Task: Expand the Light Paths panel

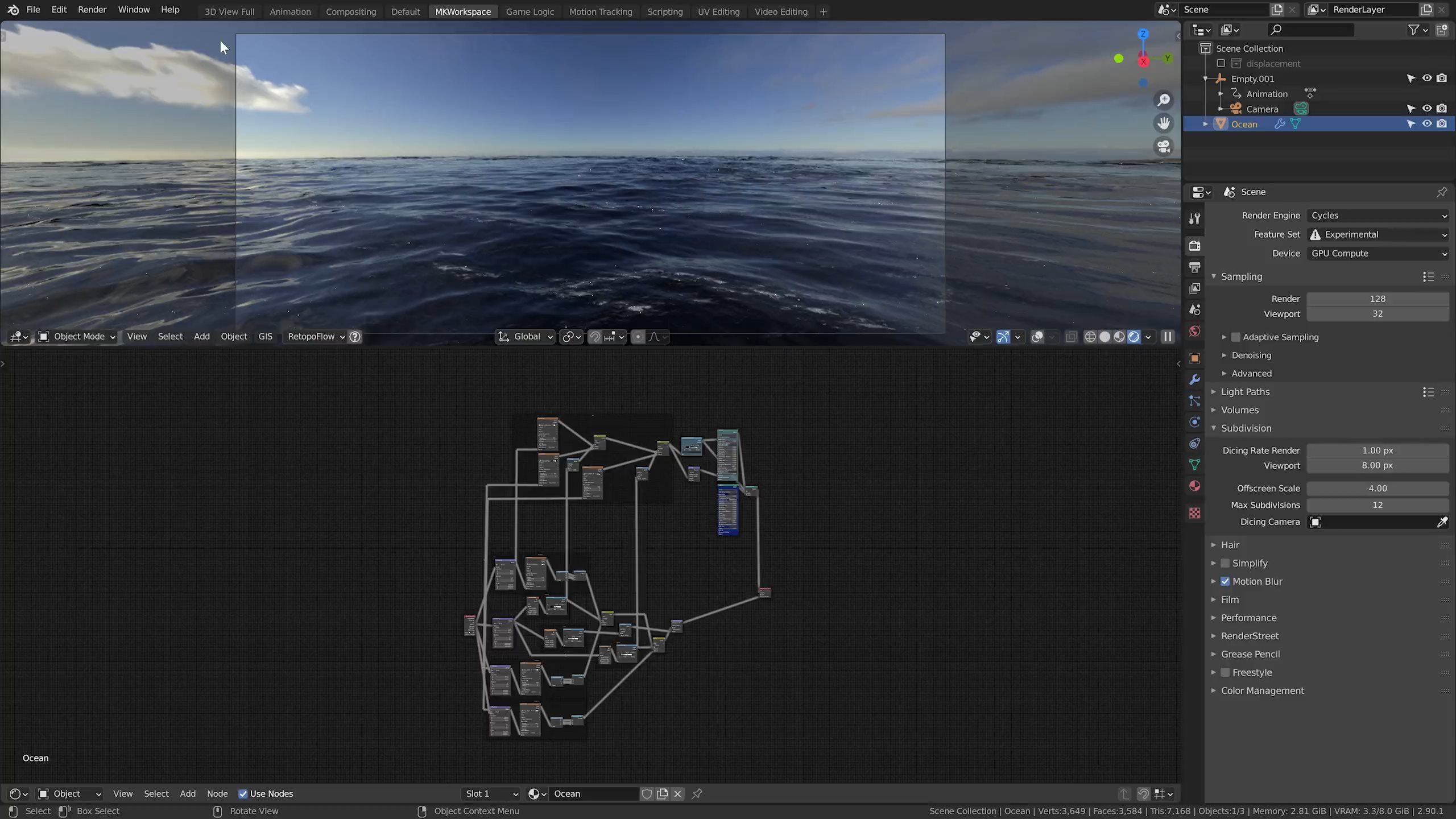Action: pyautogui.click(x=1245, y=392)
